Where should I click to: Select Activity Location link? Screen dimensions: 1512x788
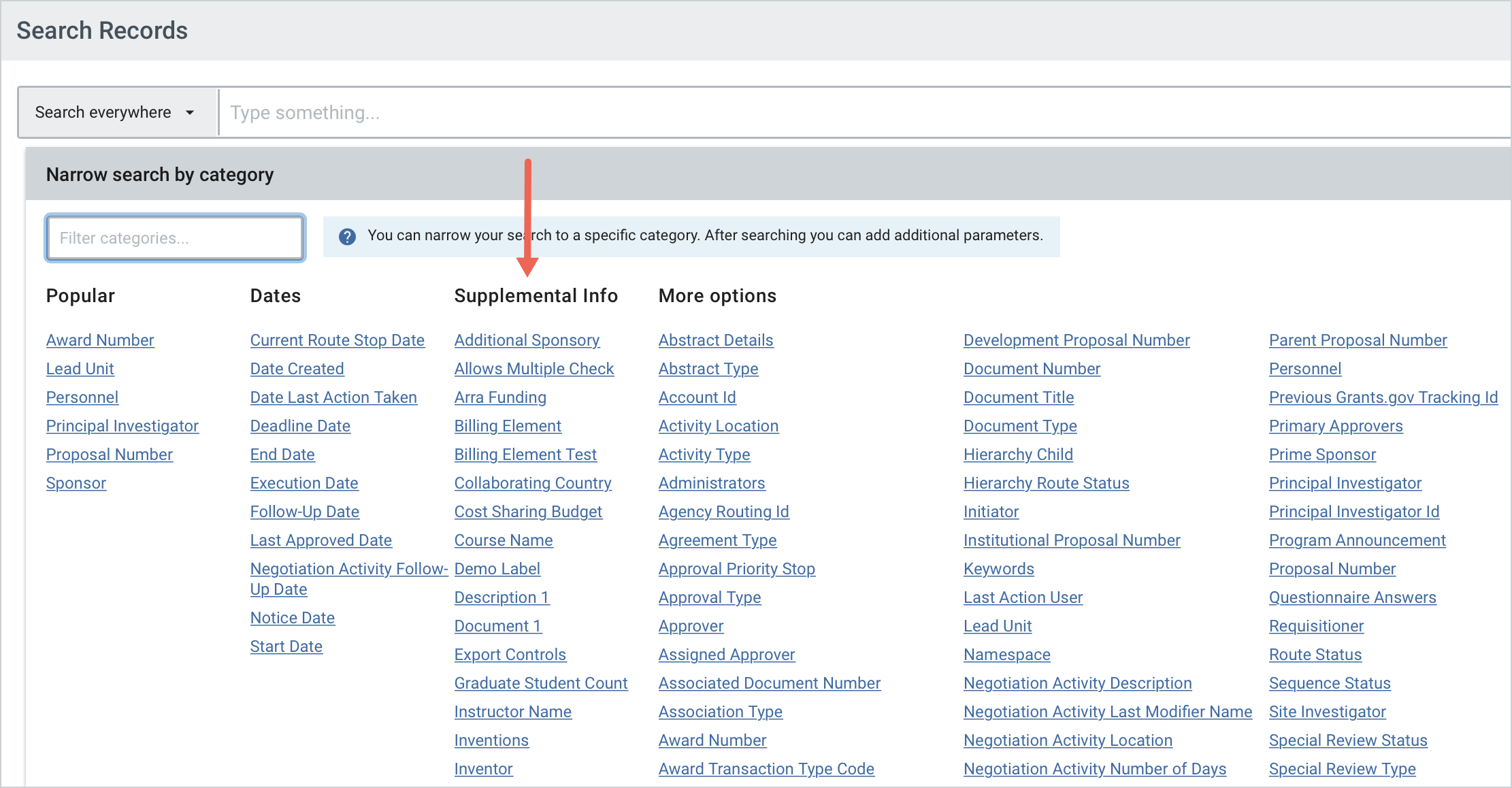tap(719, 426)
